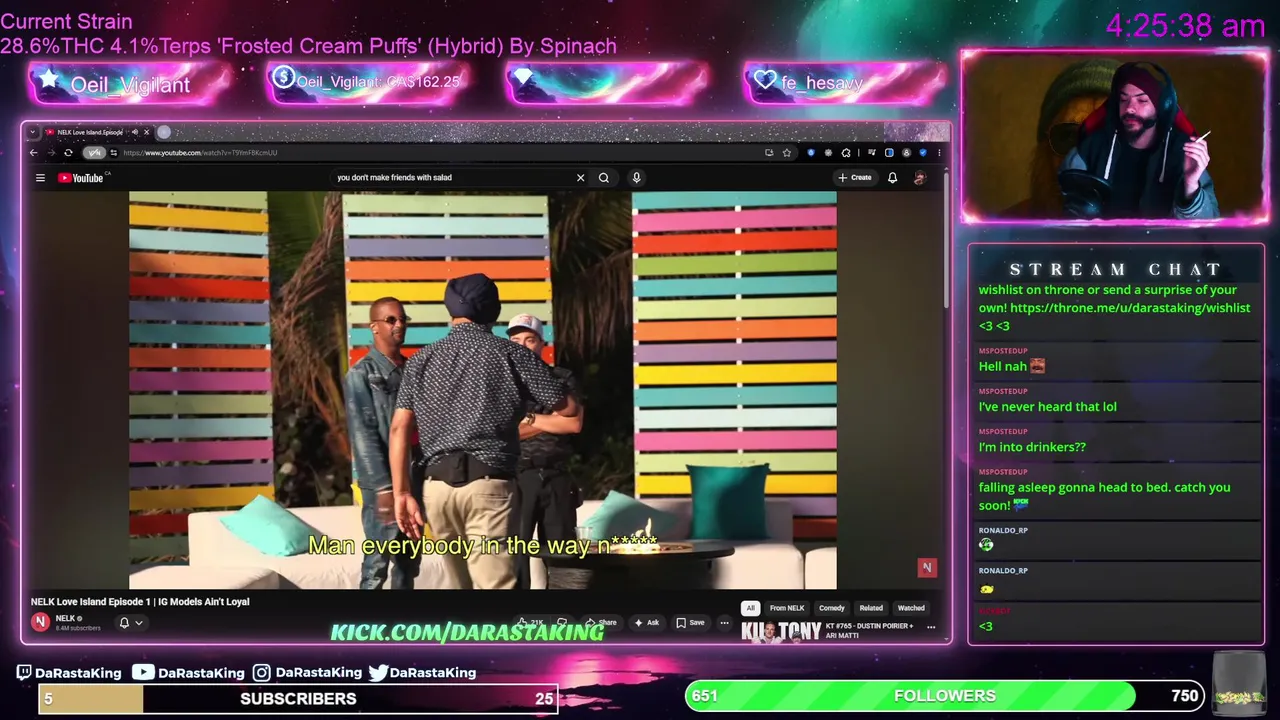Click the 4:25:38 am clock
The width and height of the screenshot is (1280, 720).
click(1185, 25)
